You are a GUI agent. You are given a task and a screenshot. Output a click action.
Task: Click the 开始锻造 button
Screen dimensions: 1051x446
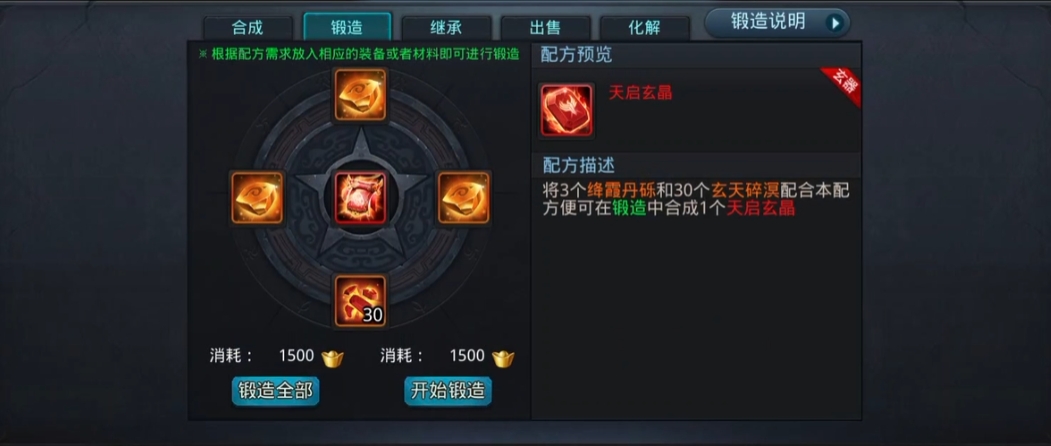coord(448,391)
